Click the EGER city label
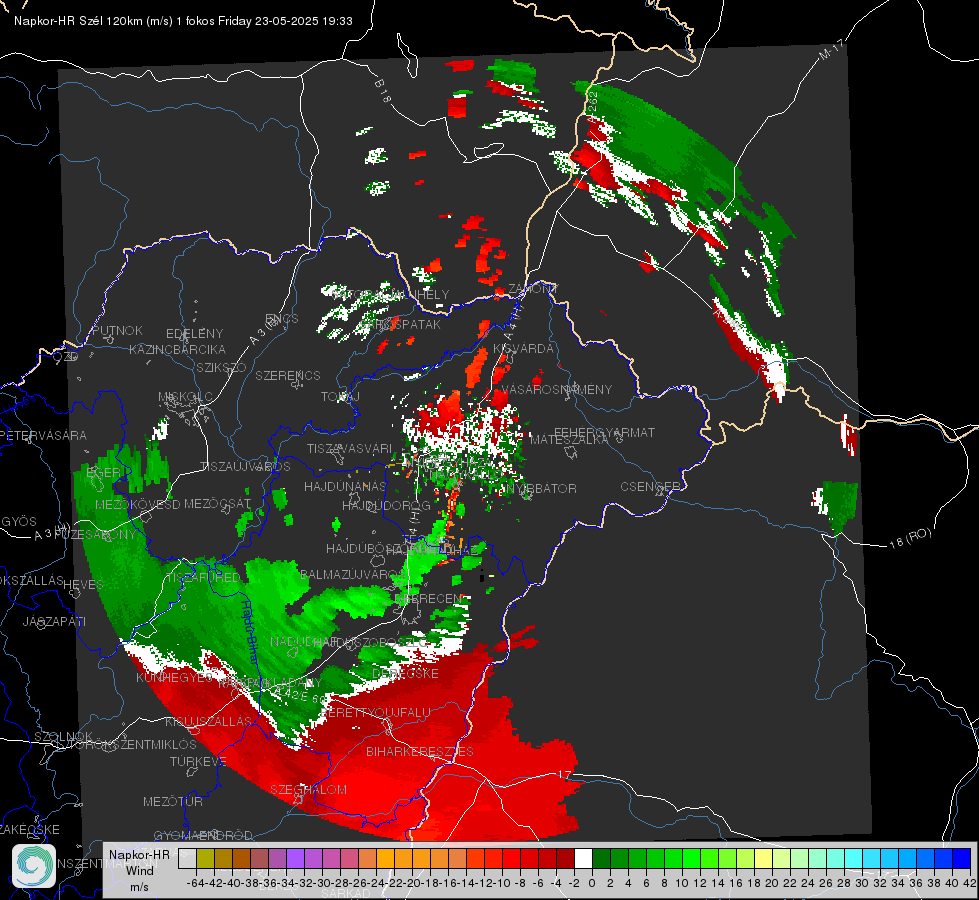This screenshot has height=900, width=979. click(103, 473)
